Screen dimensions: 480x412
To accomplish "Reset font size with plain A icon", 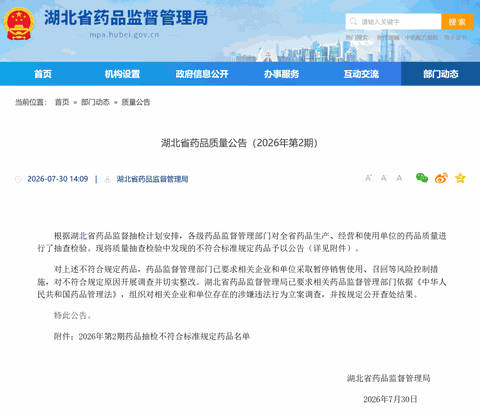I will [399, 178].
